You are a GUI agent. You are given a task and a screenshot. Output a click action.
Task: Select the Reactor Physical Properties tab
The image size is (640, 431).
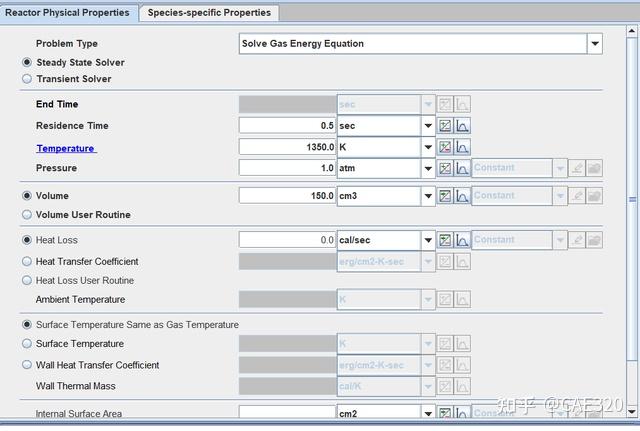coord(67,13)
